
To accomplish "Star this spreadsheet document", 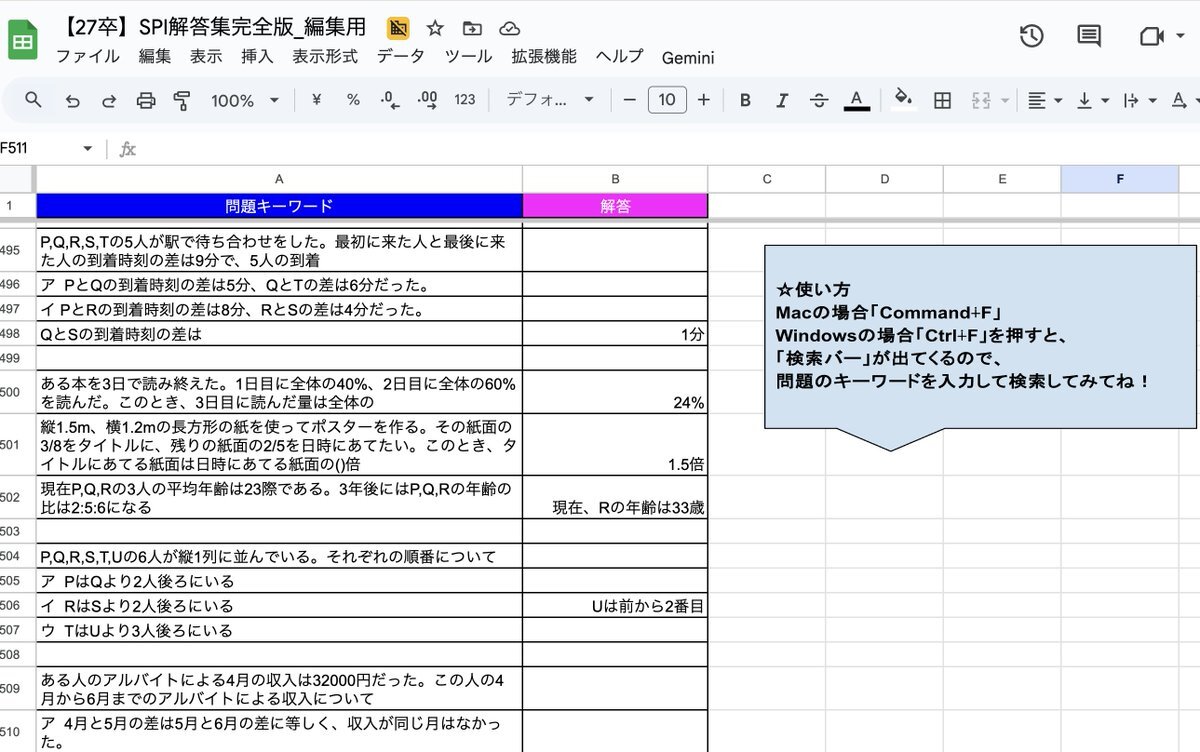I will [x=435, y=28].
